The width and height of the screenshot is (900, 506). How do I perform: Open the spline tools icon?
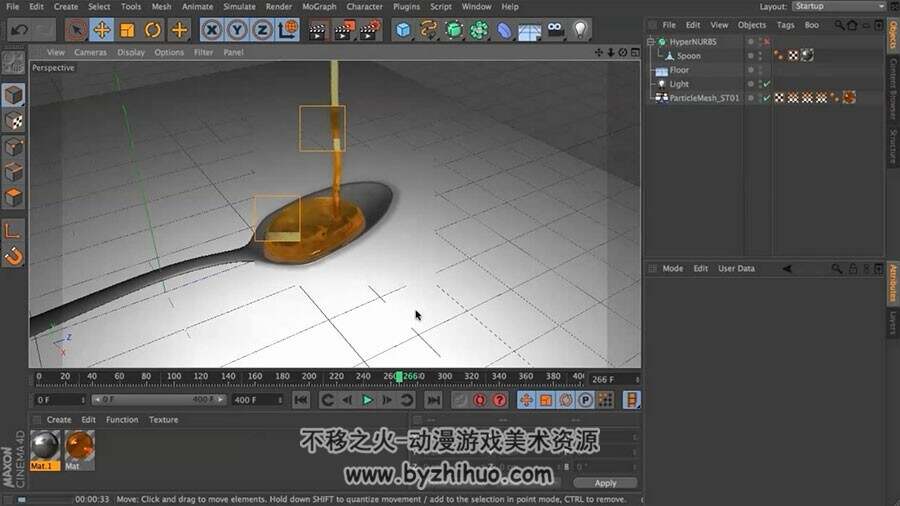click(428, 30)
